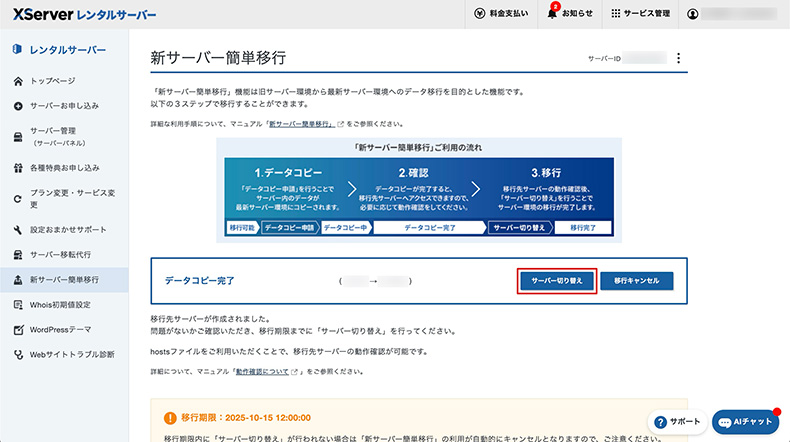The image size is (790, 442).
Task: Click the 移行キャンセル button
Action: click(x=637, y=281)
